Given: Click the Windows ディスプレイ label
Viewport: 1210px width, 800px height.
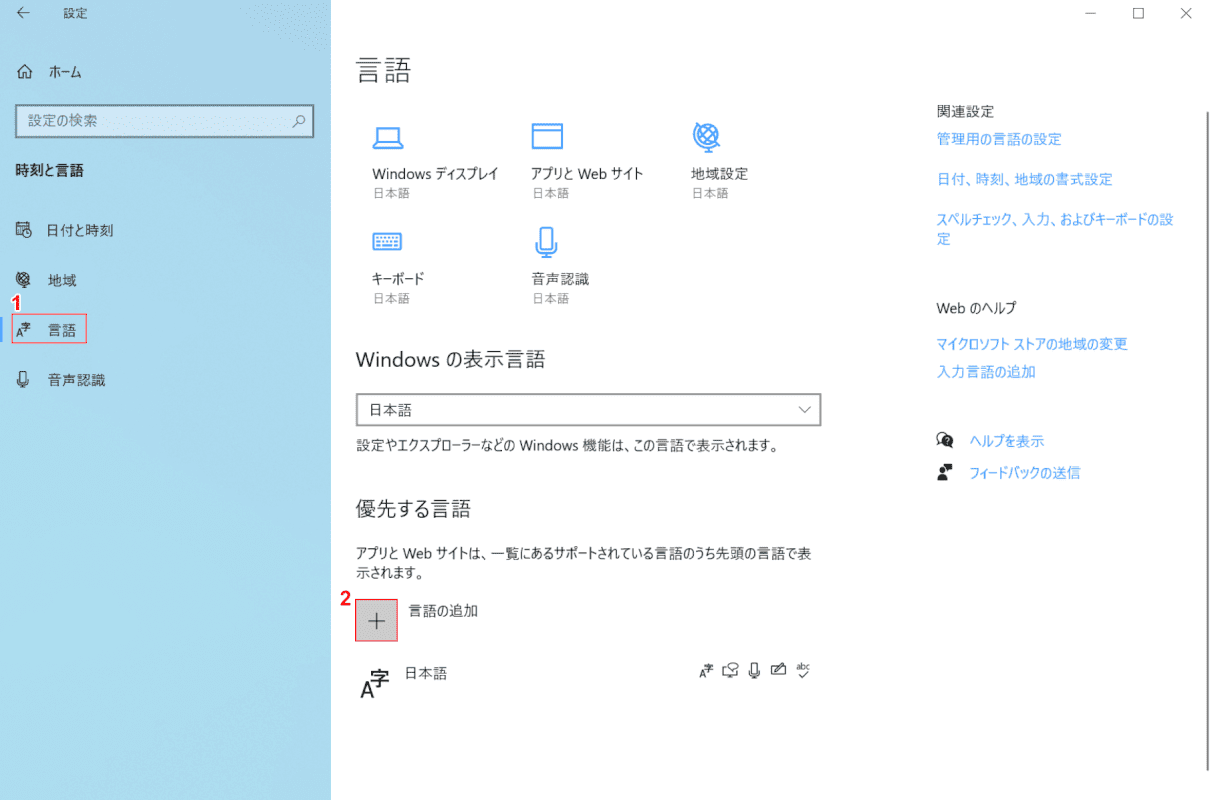Looking at the screenshot, I should coord(435,173).
